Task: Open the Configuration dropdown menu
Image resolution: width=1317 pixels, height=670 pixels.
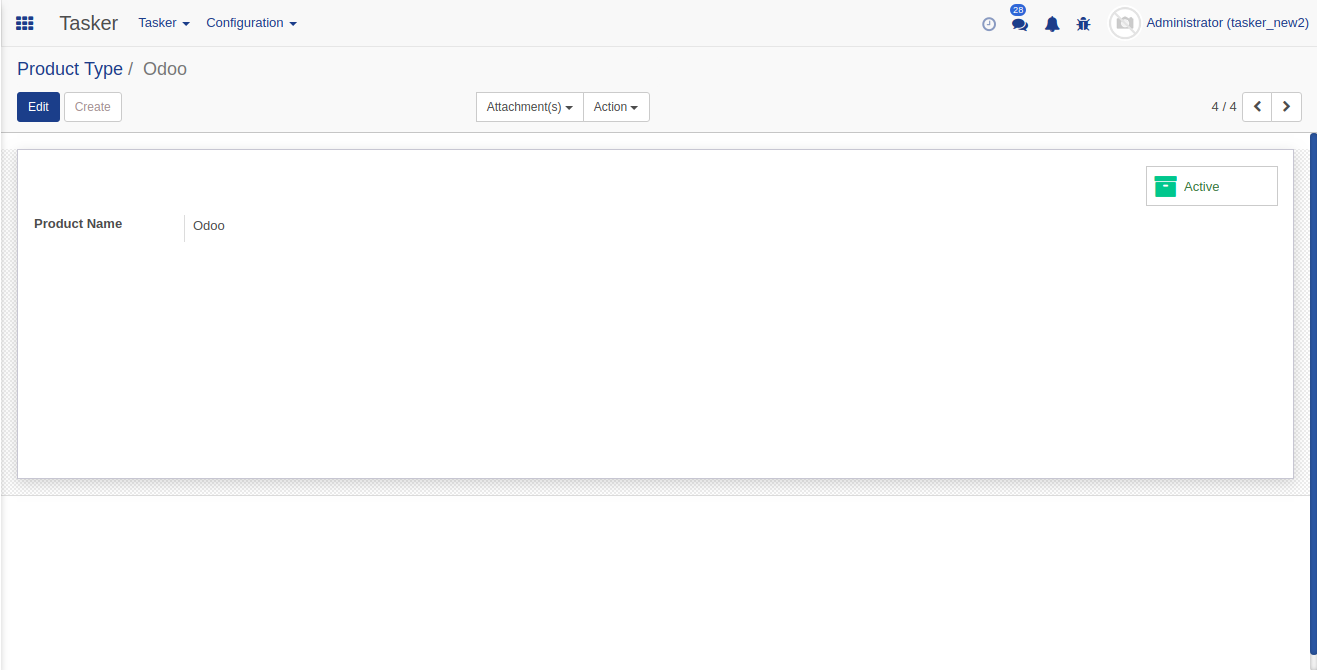Action: coord(252,23)
